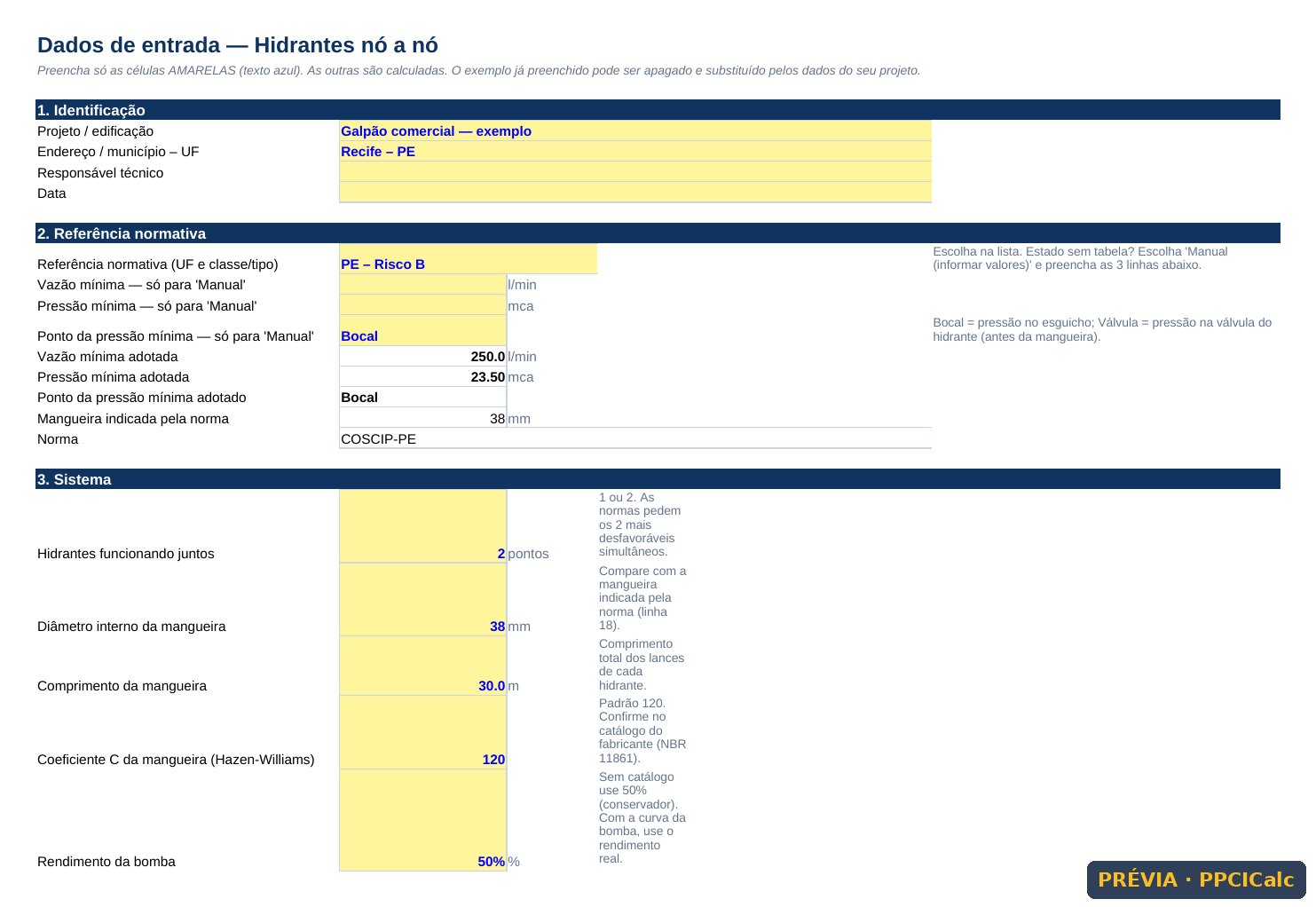This screenshot has width=1316, height=907.
Task: Click the Hidrantes funcionando juntos label
Action: tap(126, 554)
